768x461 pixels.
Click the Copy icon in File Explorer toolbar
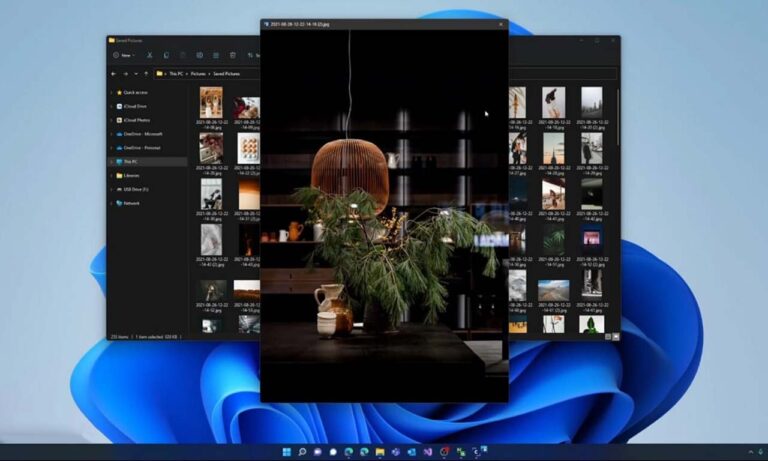click(x=166, y=55)
